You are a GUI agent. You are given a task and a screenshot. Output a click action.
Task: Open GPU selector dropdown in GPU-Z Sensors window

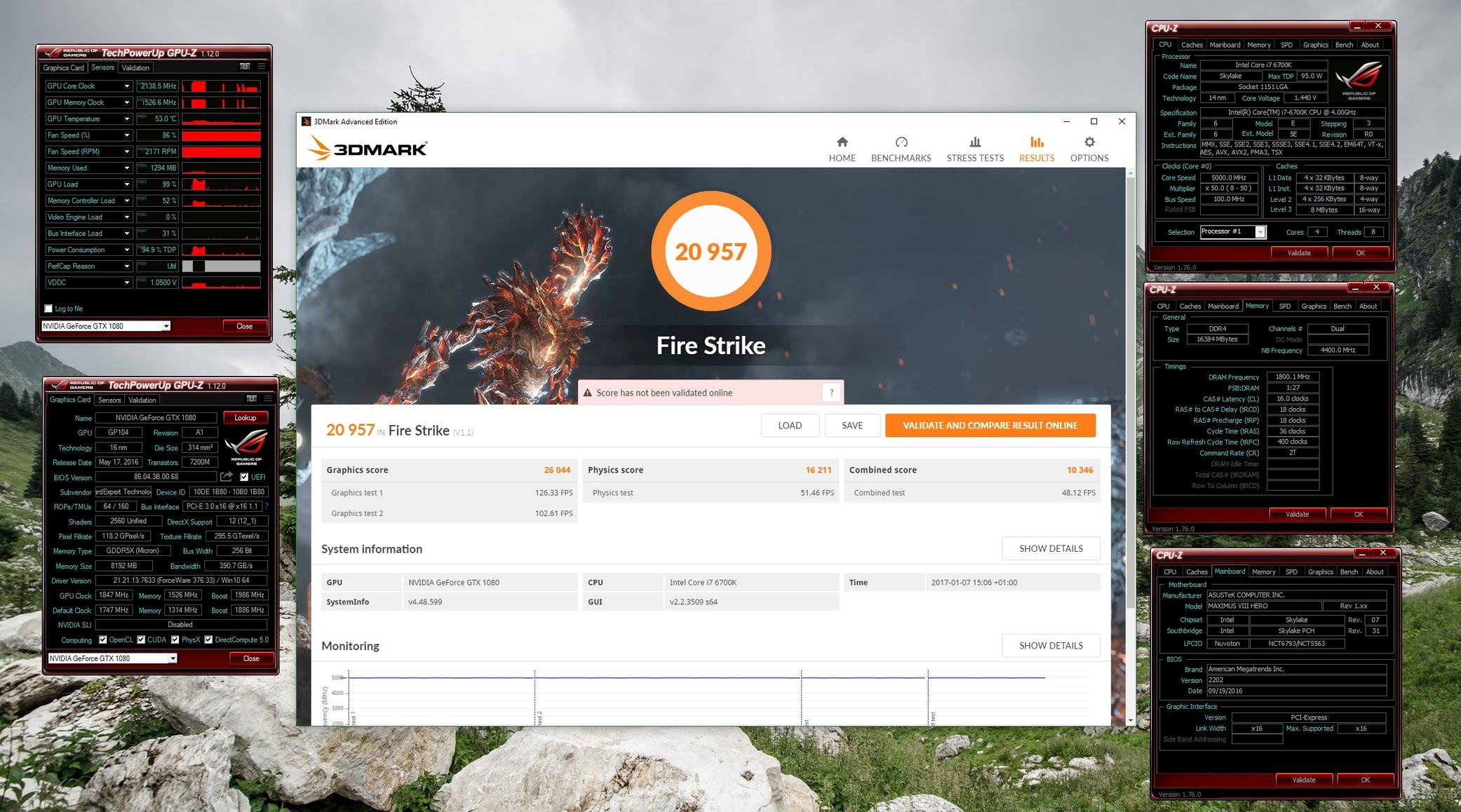click(x=166, y=326)
